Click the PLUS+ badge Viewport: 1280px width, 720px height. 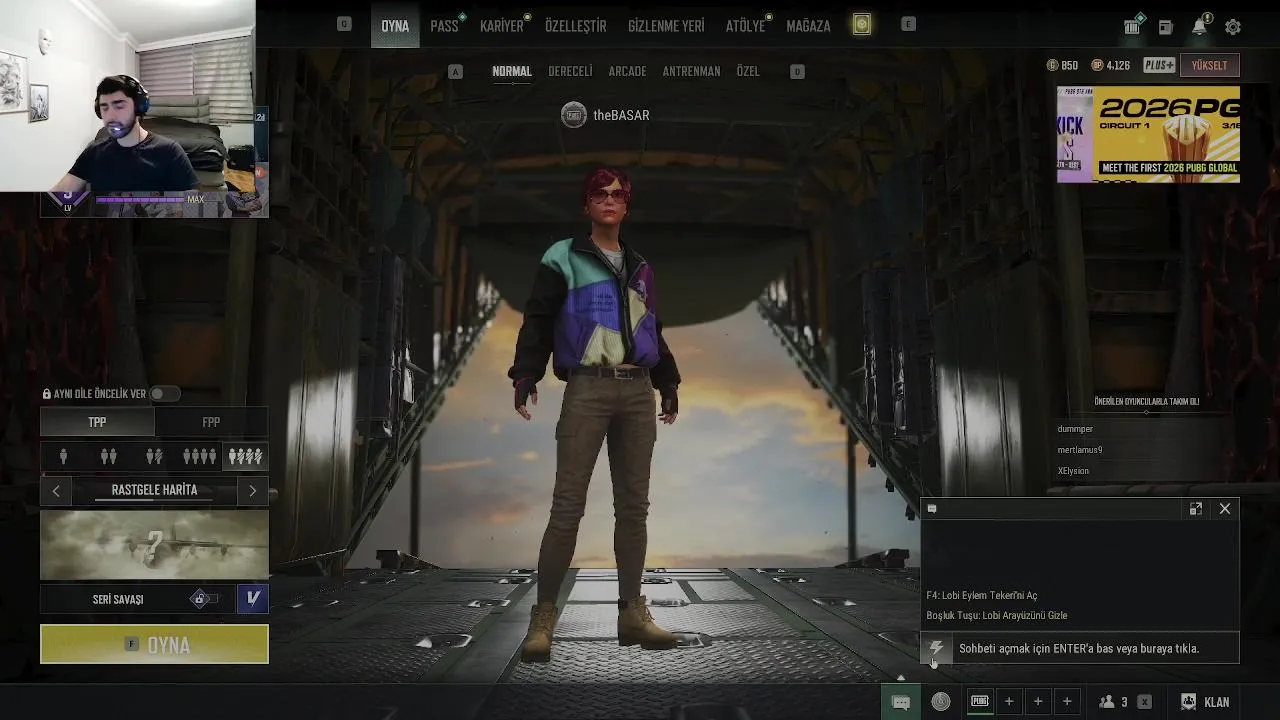pyautogui.click(x=1159, y=65)
